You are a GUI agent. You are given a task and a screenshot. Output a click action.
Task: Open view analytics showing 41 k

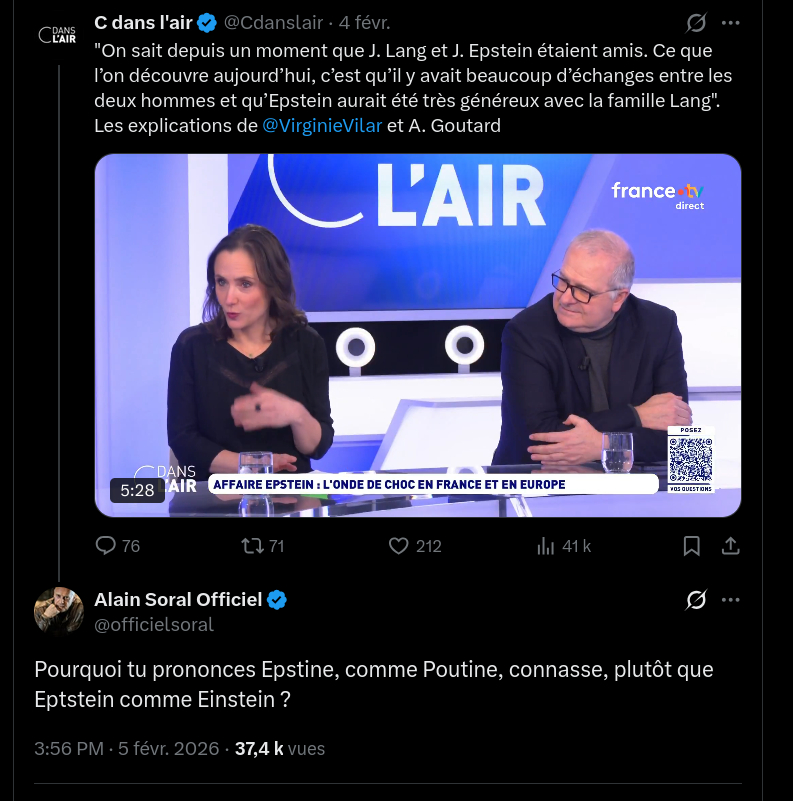tap(546, 546)
